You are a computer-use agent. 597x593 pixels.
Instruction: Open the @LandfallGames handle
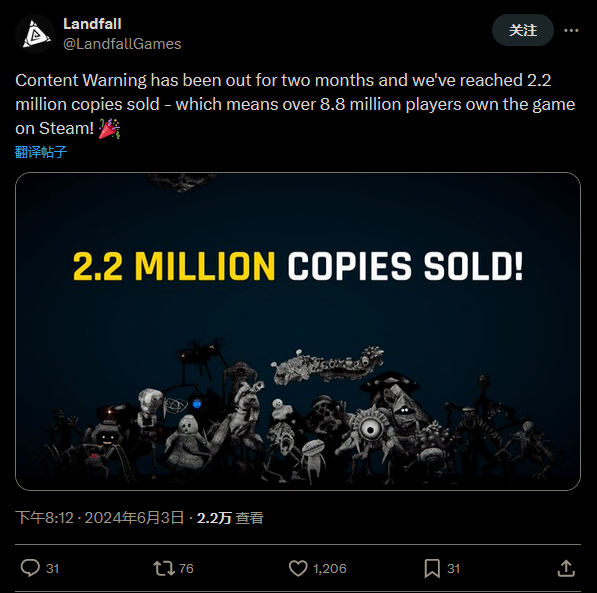click(122, 44)
